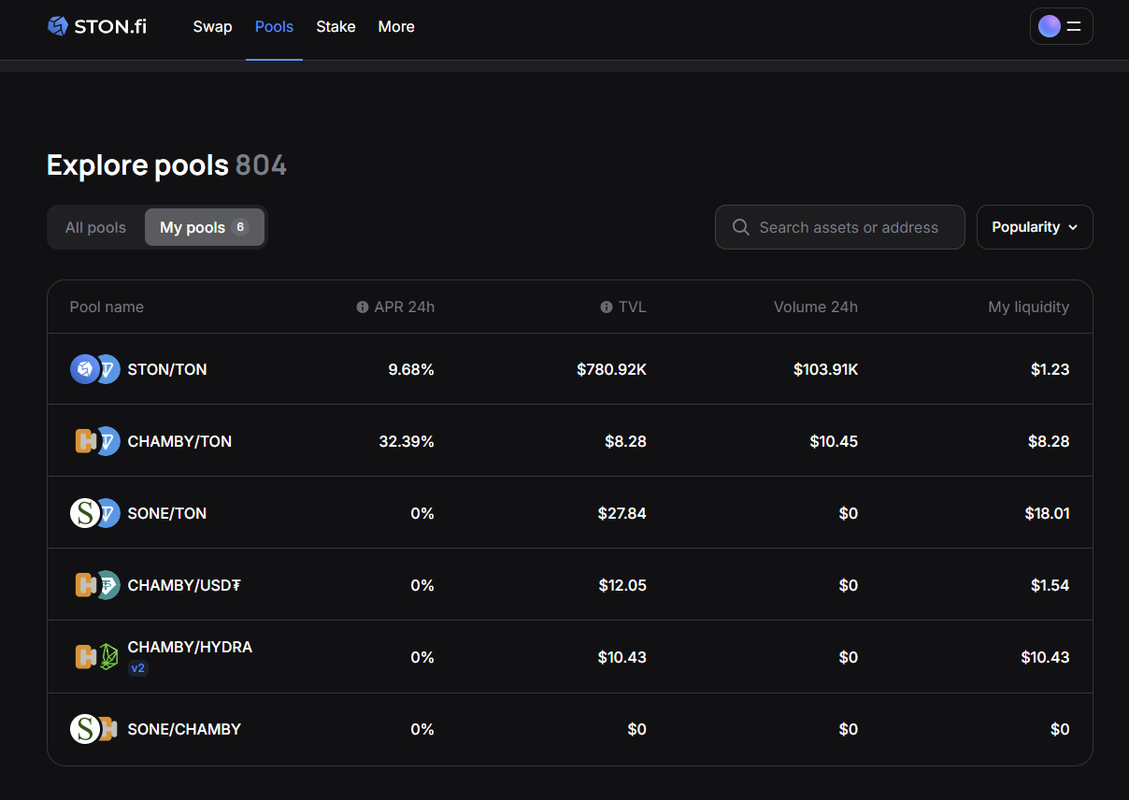
Task: Click the CHAMBY/USD₮ pool token icons
Action: coord(97,585)
